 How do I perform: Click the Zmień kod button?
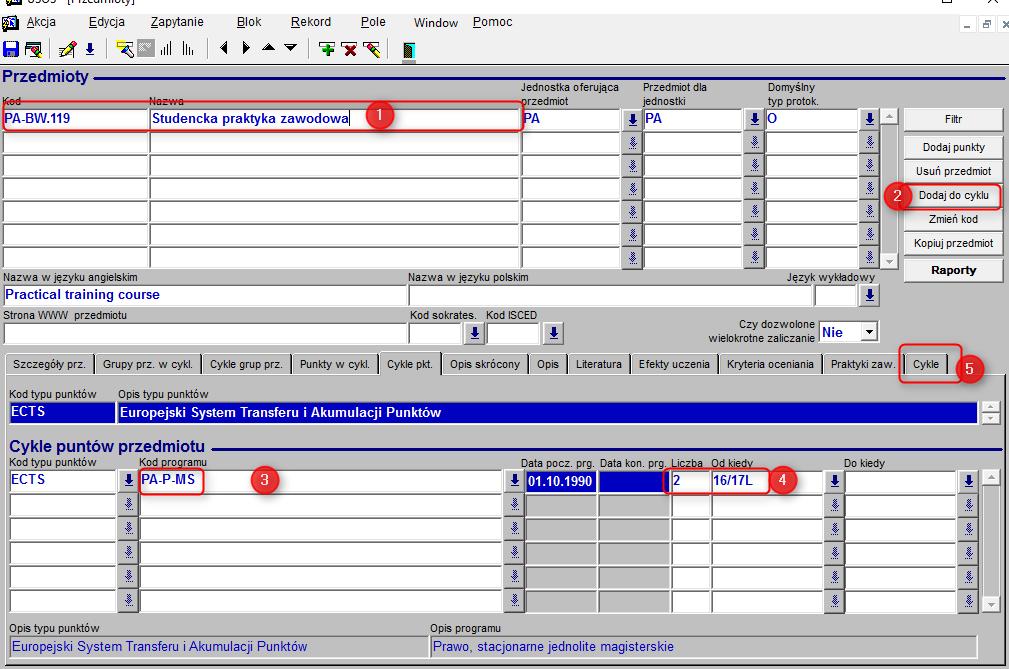point(953,219)
